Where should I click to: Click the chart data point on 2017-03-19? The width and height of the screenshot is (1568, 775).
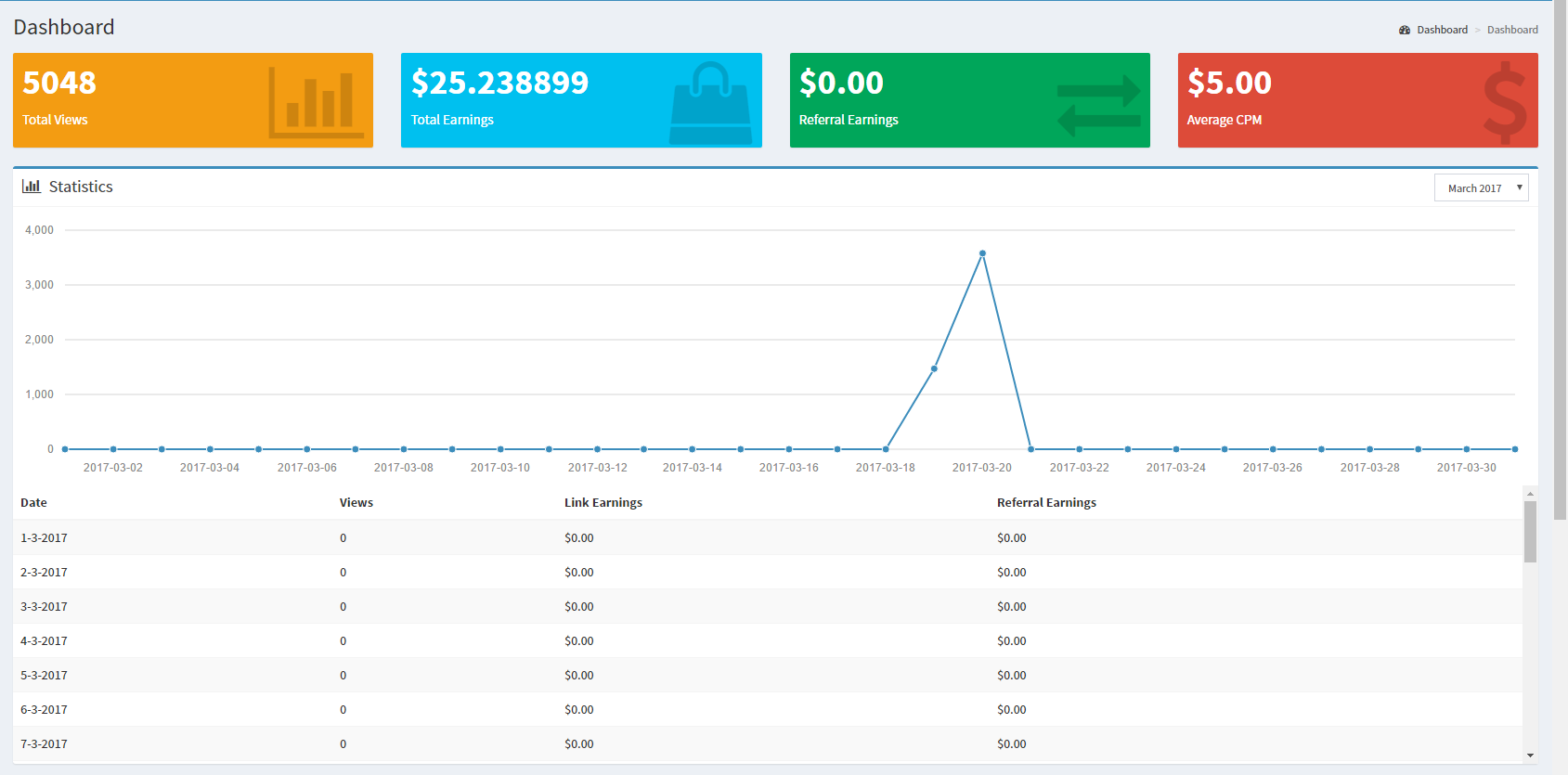click(934, 368)
